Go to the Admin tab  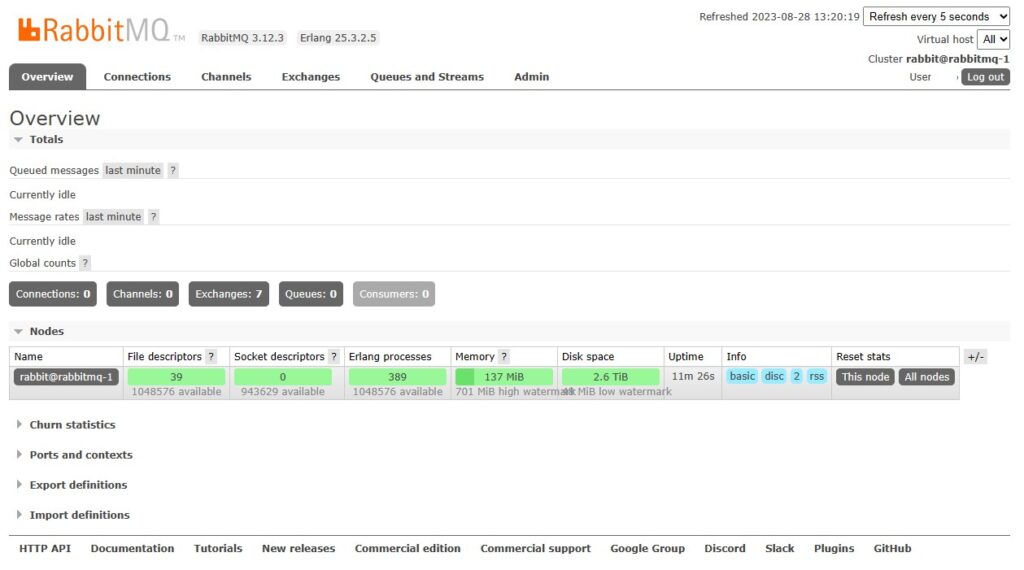[x=532, y=77]
